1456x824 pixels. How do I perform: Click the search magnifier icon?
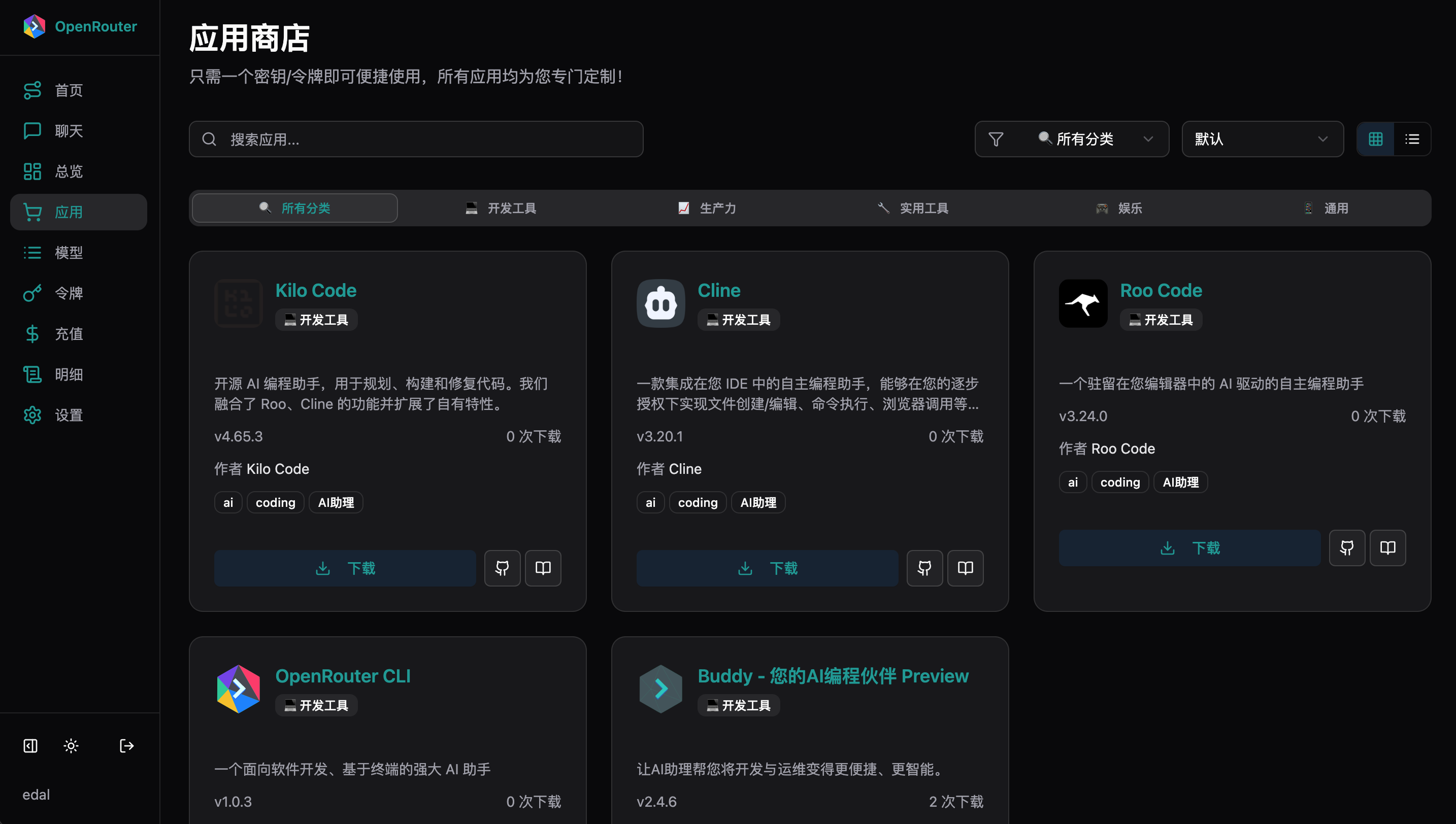pos(210,139)
